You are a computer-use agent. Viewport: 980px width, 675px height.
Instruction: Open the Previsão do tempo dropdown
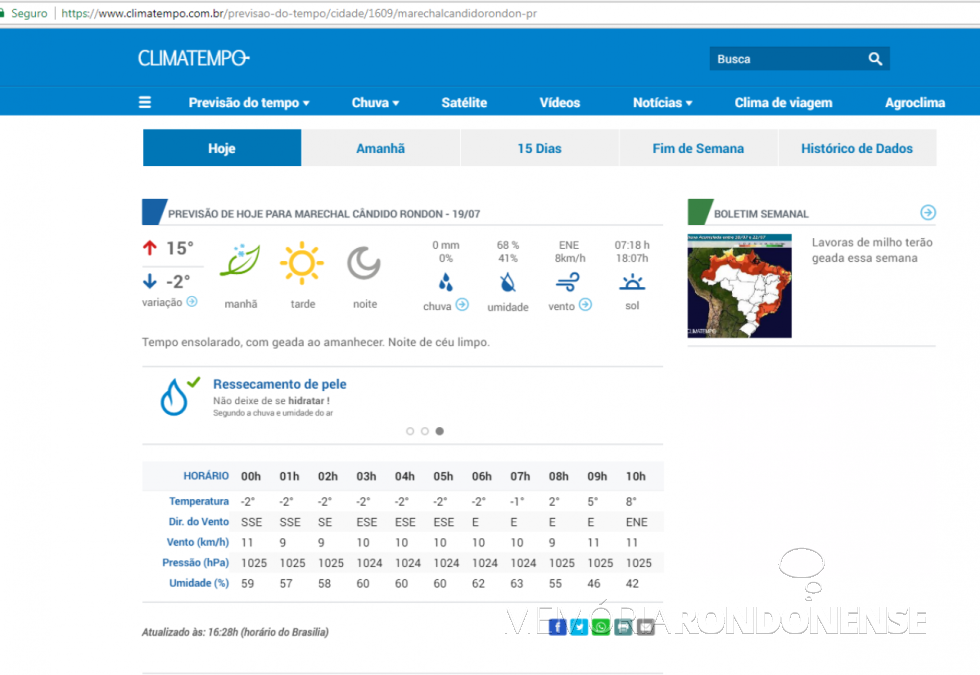tap(248, 102)
